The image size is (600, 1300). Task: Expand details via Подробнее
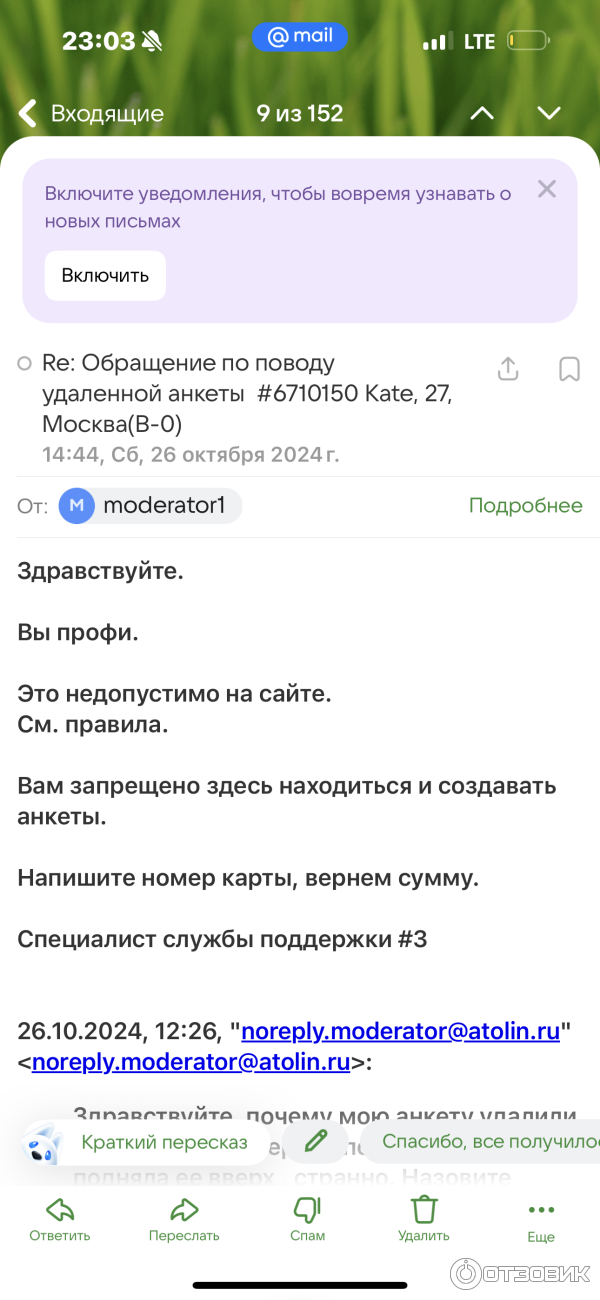pos(525,506)
